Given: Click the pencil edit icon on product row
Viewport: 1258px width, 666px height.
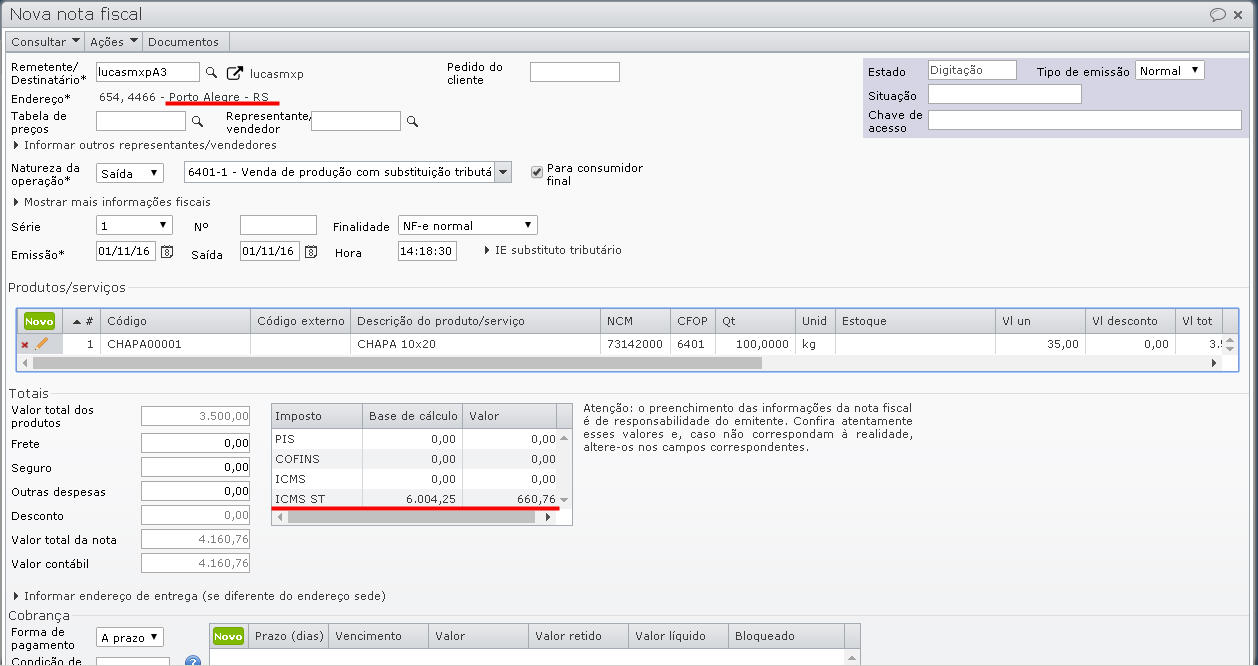Looking at the screenshot, I should tap(42, 344).
